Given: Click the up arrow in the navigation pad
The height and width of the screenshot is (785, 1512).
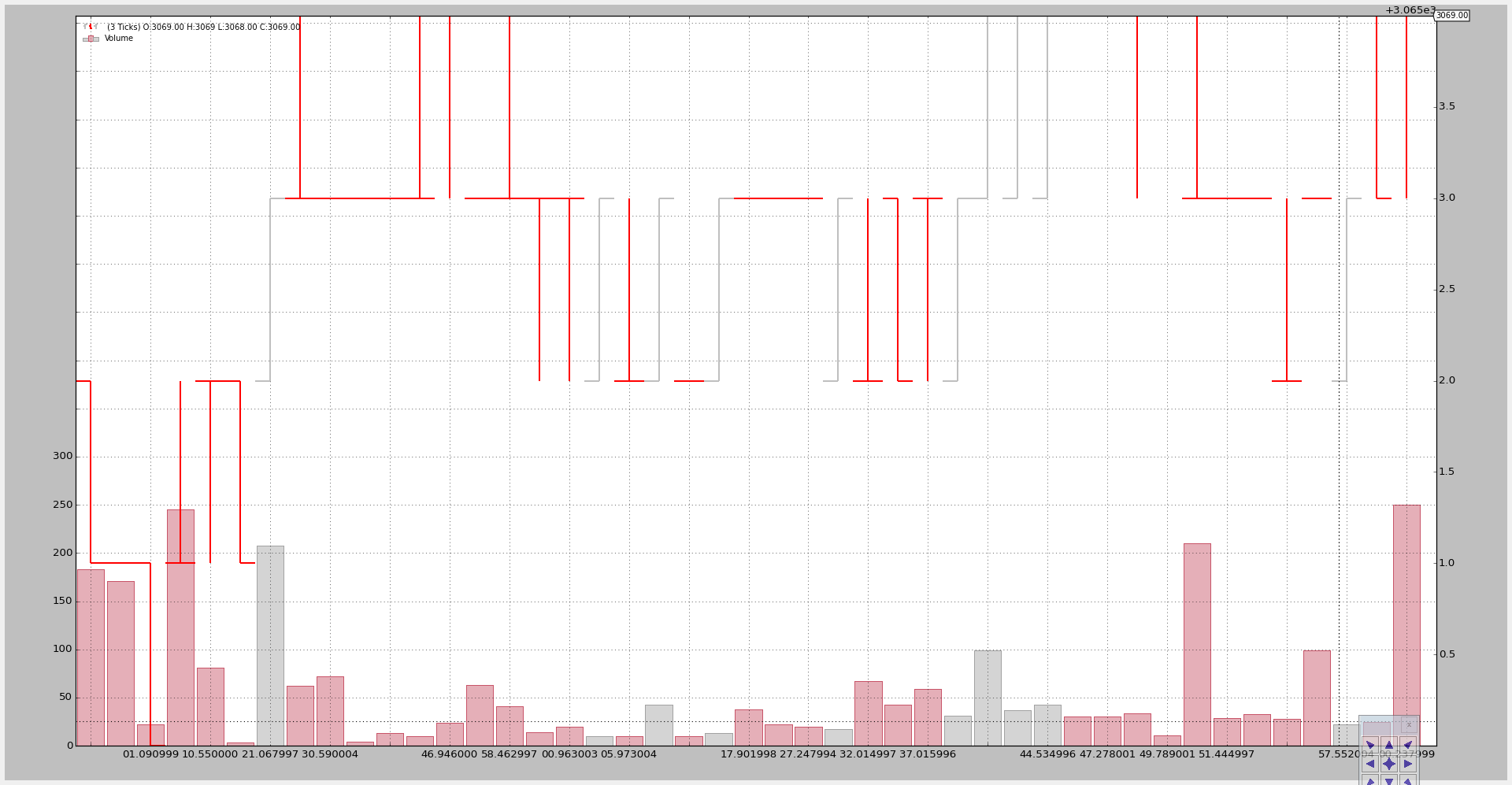Looking at the screenshot, I should (1389, 745).
